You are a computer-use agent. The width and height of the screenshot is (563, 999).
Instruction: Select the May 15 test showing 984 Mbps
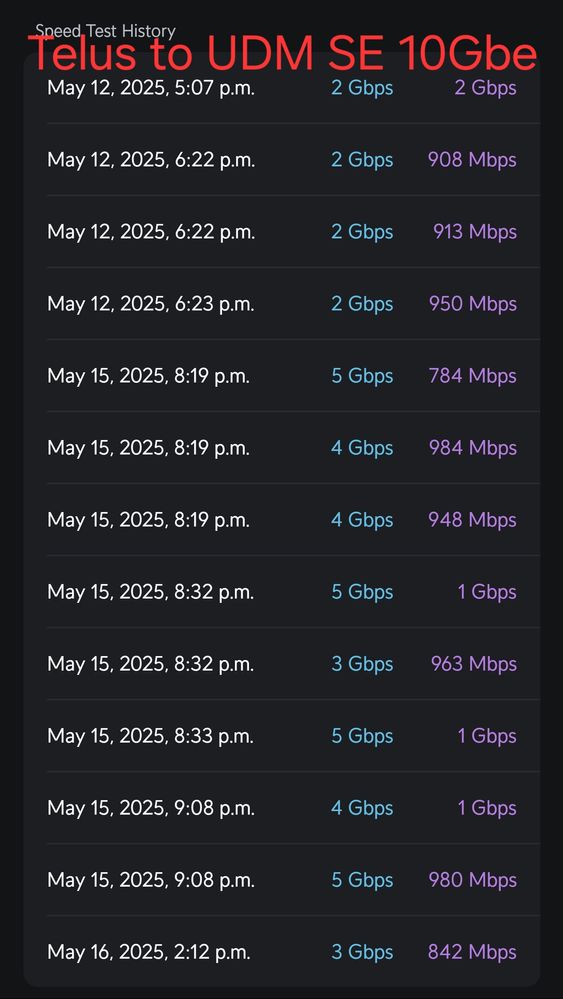(x=282, y=447)
